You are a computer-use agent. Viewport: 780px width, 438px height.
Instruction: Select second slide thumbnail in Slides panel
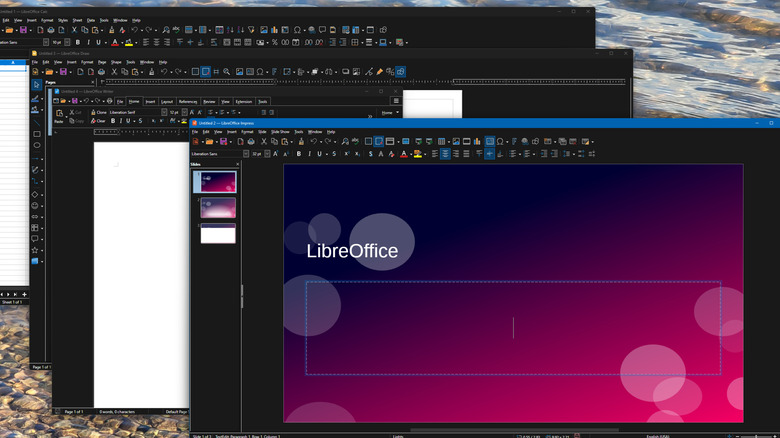[218, 208]
